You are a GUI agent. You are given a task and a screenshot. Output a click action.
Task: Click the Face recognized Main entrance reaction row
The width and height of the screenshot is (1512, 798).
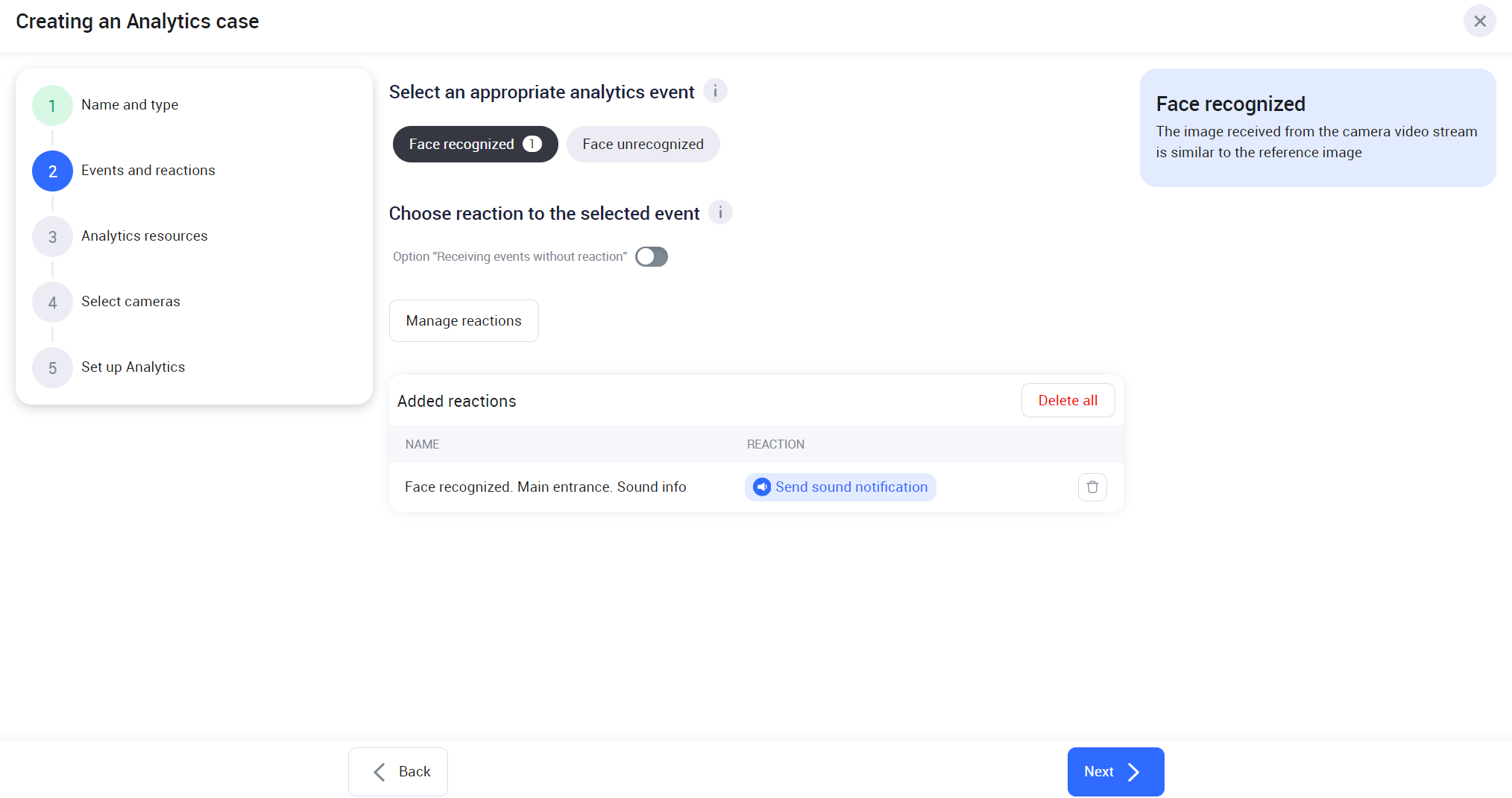point(545,487)
